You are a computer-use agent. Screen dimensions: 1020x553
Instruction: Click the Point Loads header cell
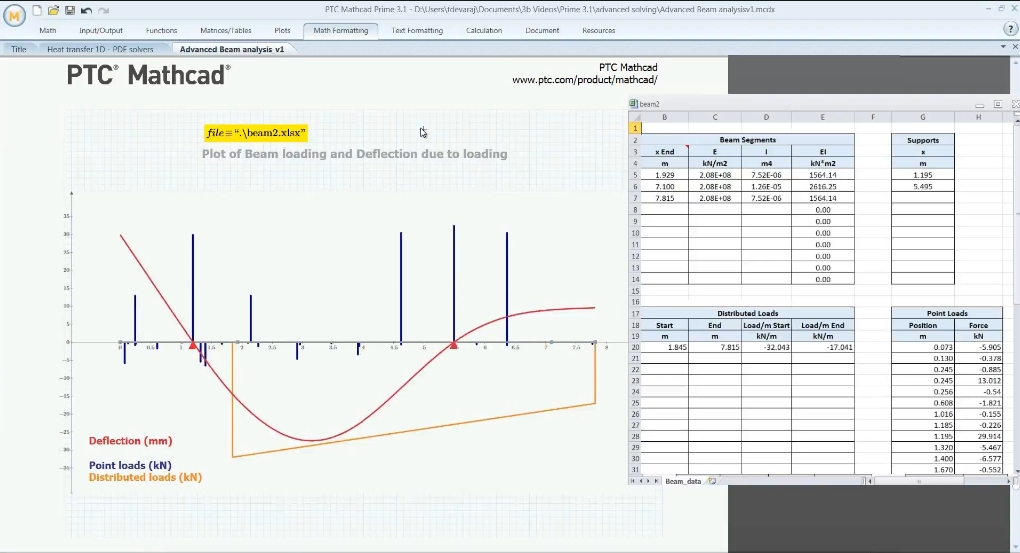(946, 313)
